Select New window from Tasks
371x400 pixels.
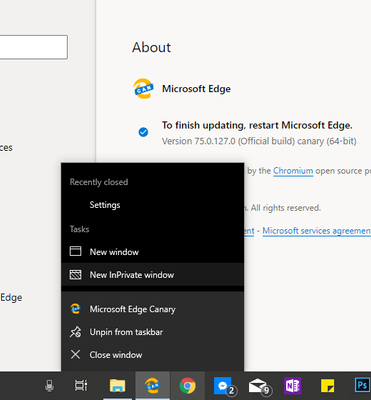(x=153, y=252)
